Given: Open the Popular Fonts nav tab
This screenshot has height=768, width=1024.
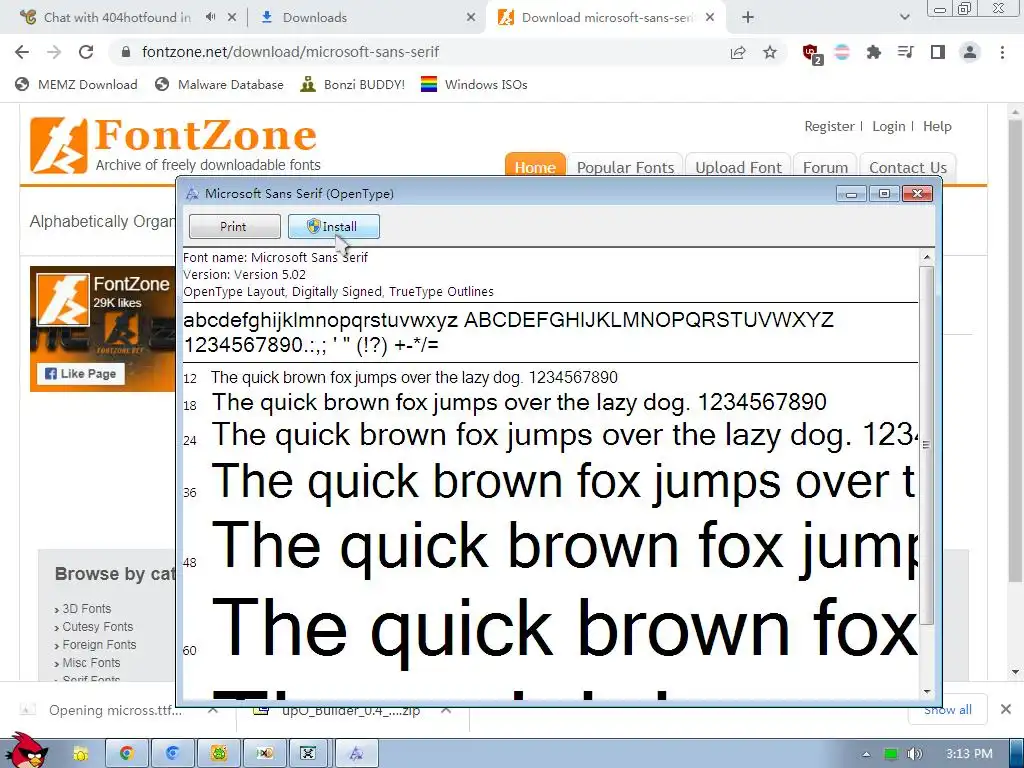Looking at the screenshot, I should (x=625, y=166).
